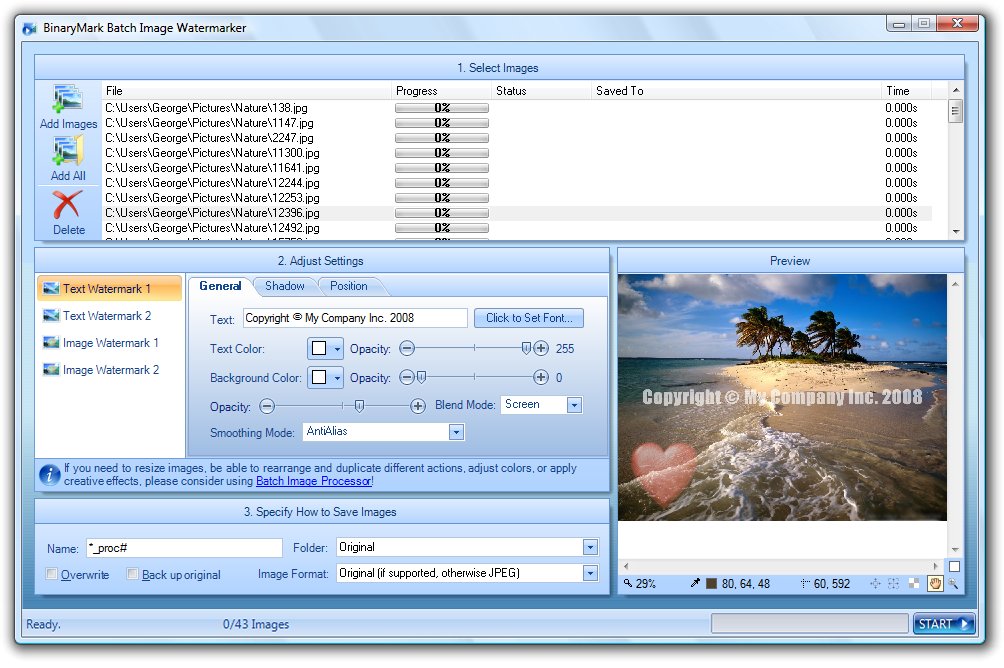Open the Batch Image Processor link
Screen dimensions: 1004x668
pos(313,481)
